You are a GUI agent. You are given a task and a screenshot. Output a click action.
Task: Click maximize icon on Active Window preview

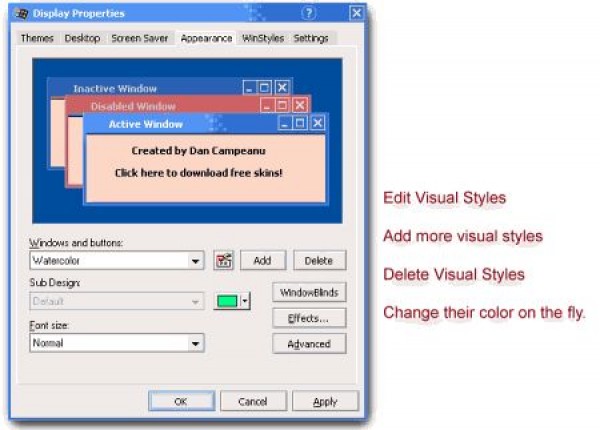click(300, 123)
